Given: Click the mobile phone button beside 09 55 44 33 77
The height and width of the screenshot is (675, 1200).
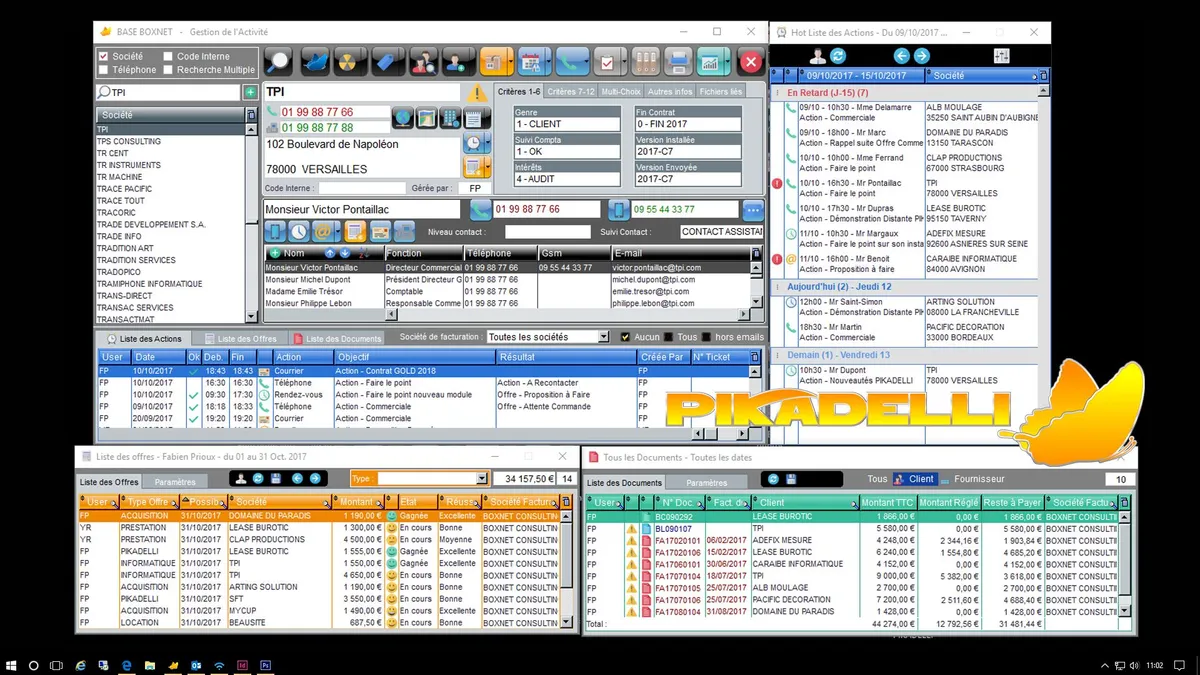Looking at the screenshot, I should click(619, 210).
